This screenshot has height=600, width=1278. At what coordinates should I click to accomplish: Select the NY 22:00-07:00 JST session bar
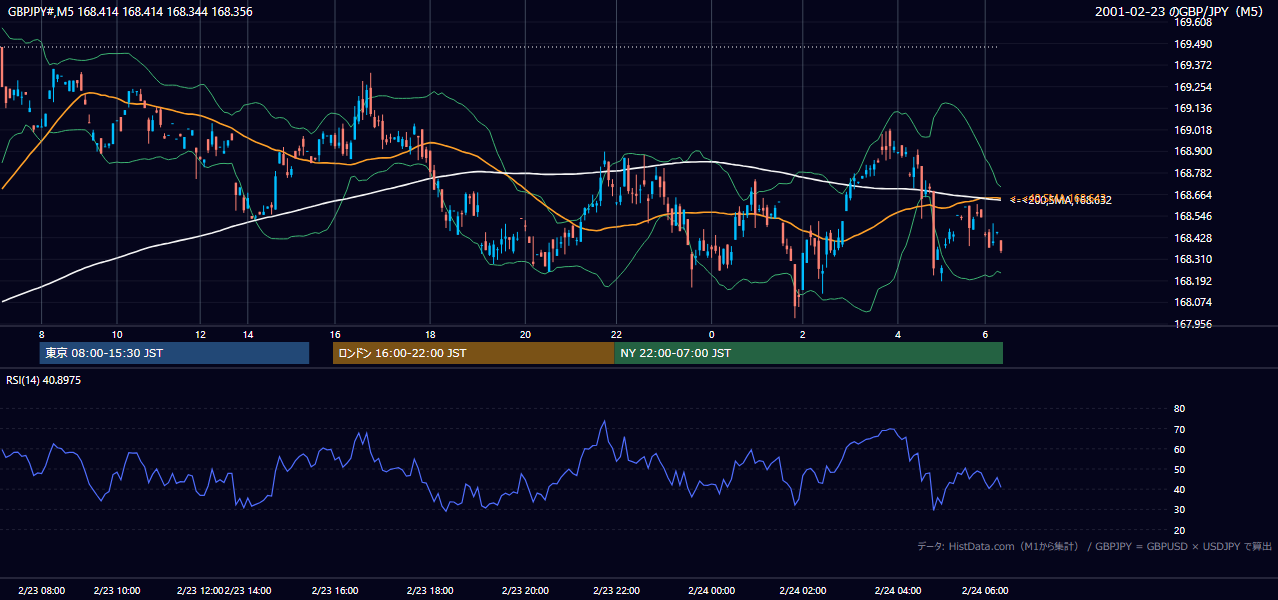[x=808, y=353]
